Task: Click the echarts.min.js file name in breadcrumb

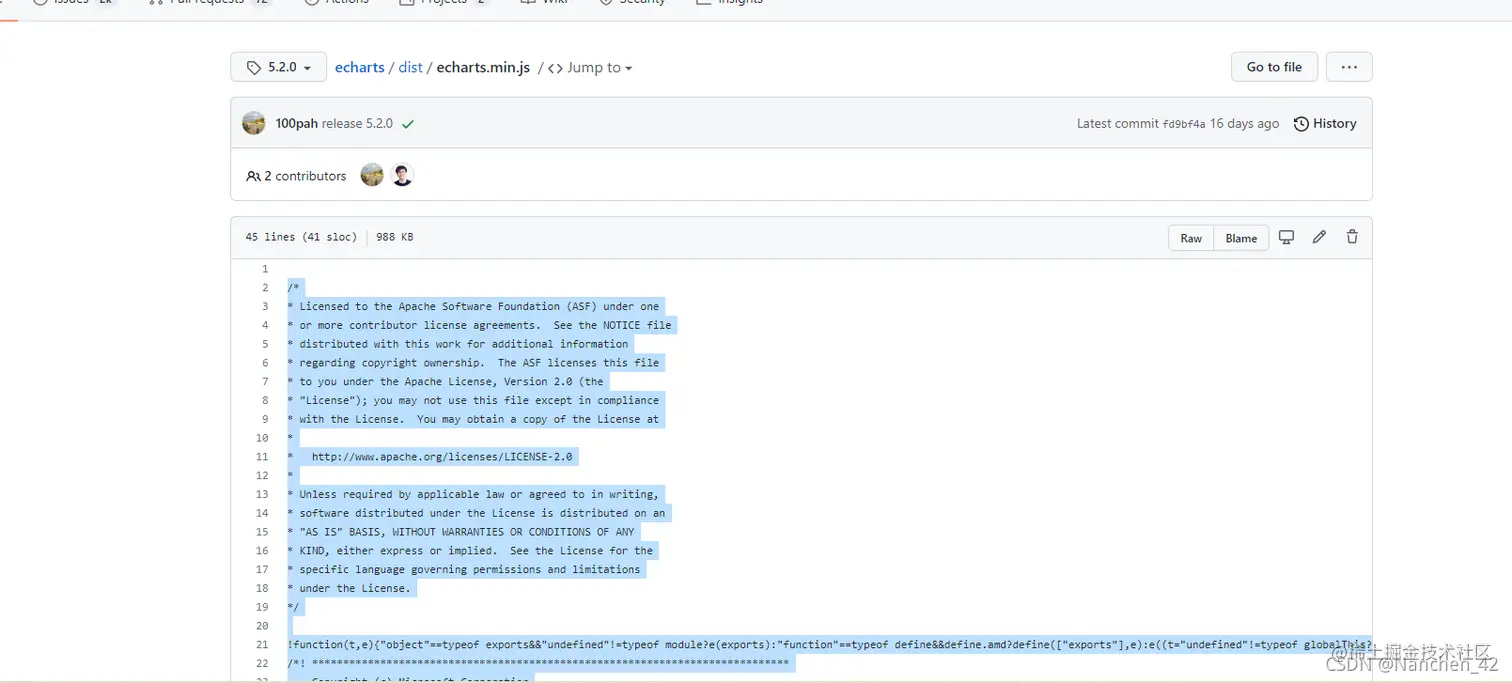Action: pyautogui.click(x=483, y=68)
